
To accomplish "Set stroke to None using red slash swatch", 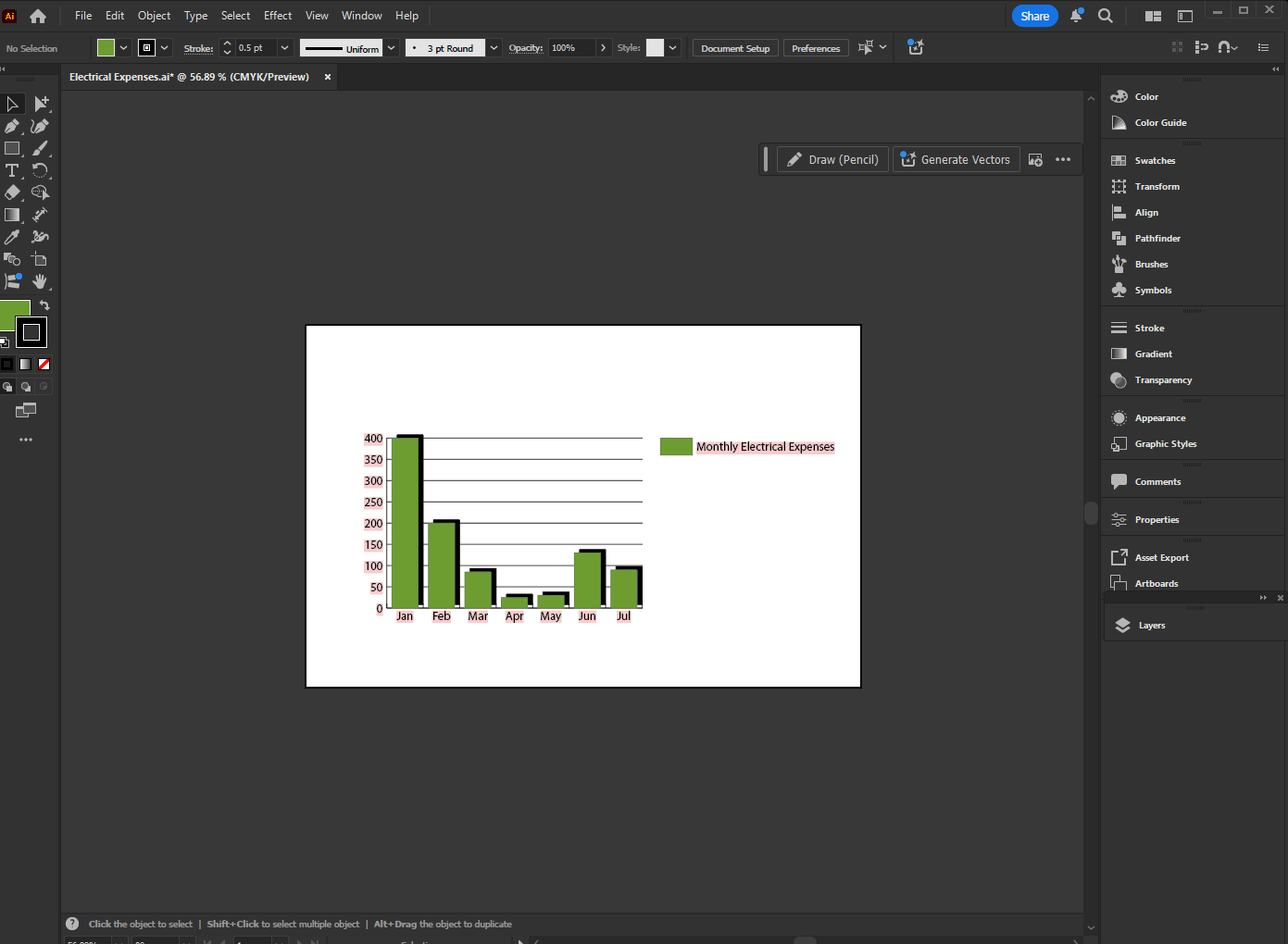I will [44, 364].
